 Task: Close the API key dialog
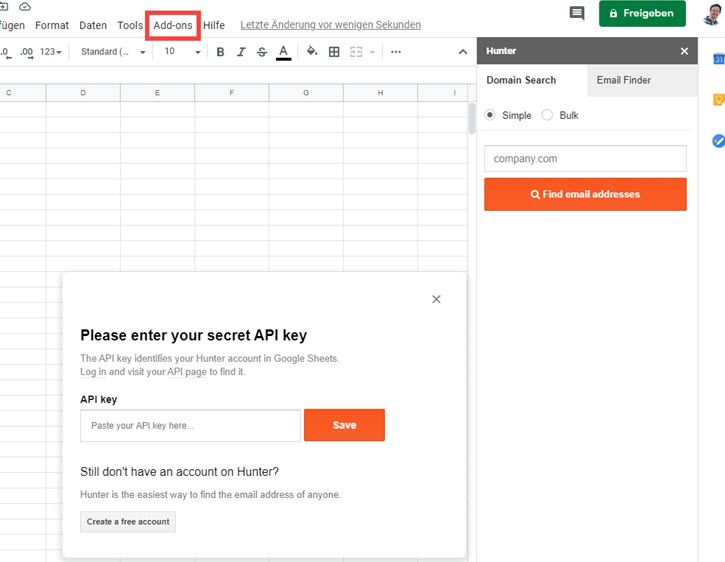click(436, 299)
